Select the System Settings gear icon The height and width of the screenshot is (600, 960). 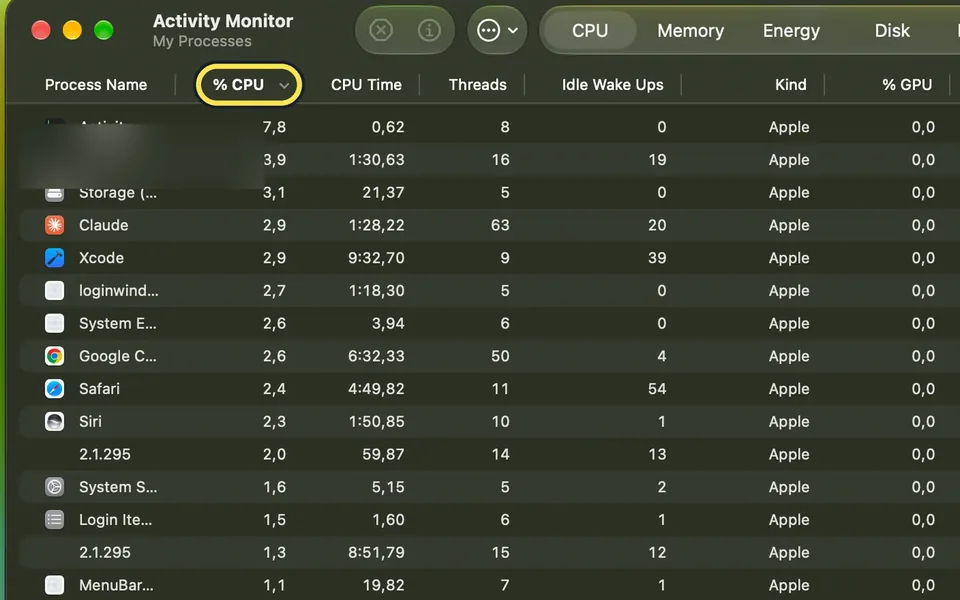coord(54,487)
